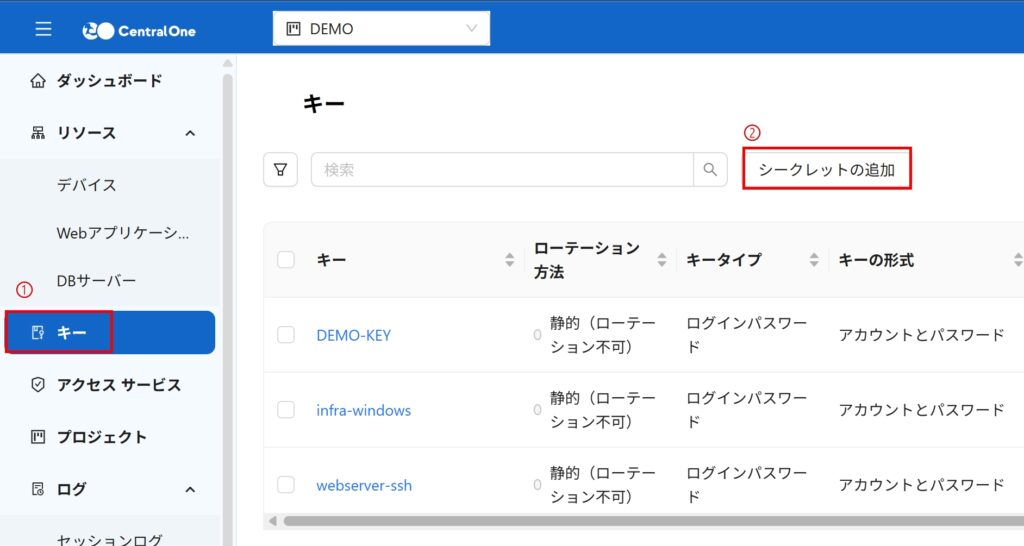Screen dimensions: 1024x546
Task: Check the DEMO-KEY row checkbox
Action: (x=286, y=335)
